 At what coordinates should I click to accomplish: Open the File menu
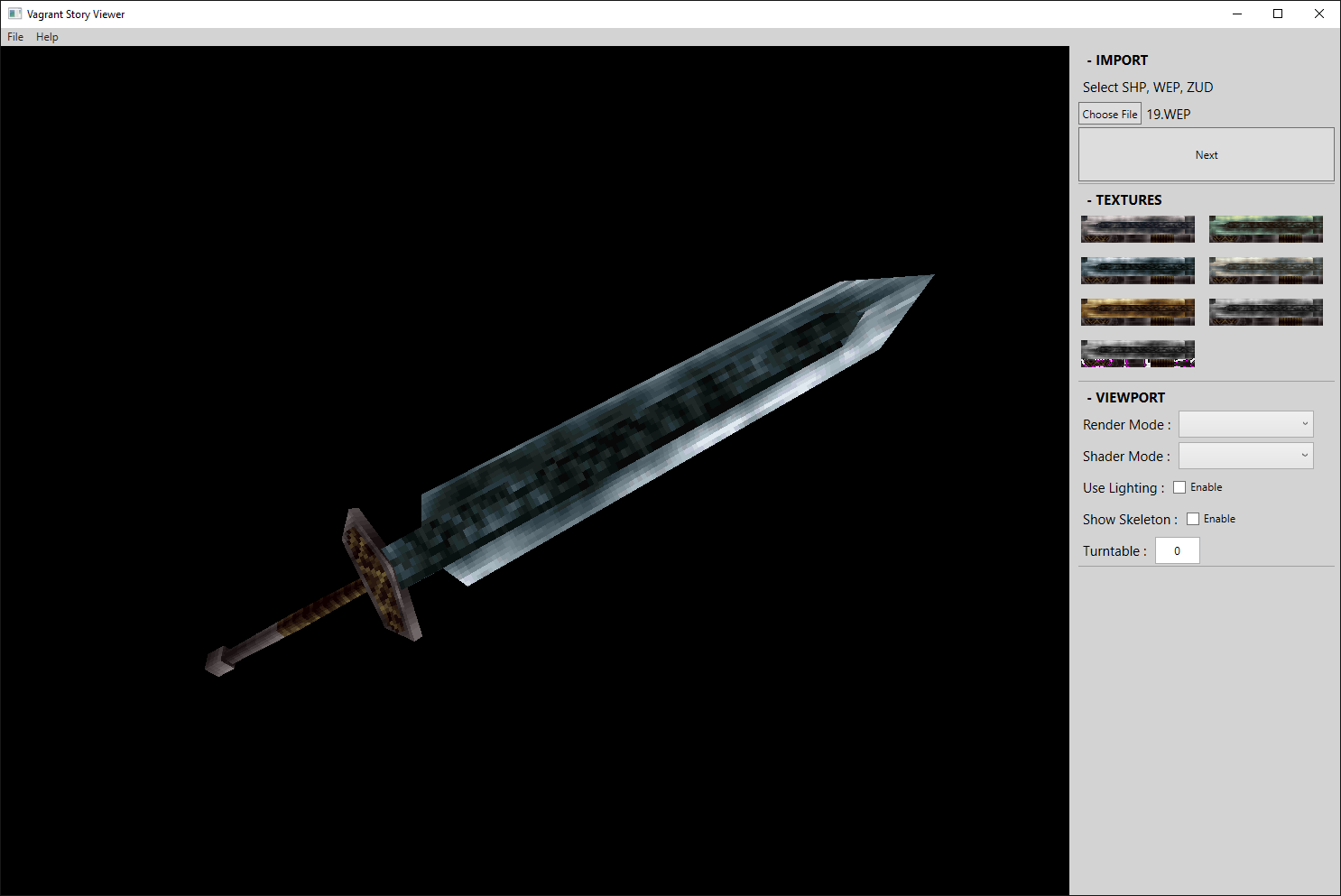click(15, 37)
